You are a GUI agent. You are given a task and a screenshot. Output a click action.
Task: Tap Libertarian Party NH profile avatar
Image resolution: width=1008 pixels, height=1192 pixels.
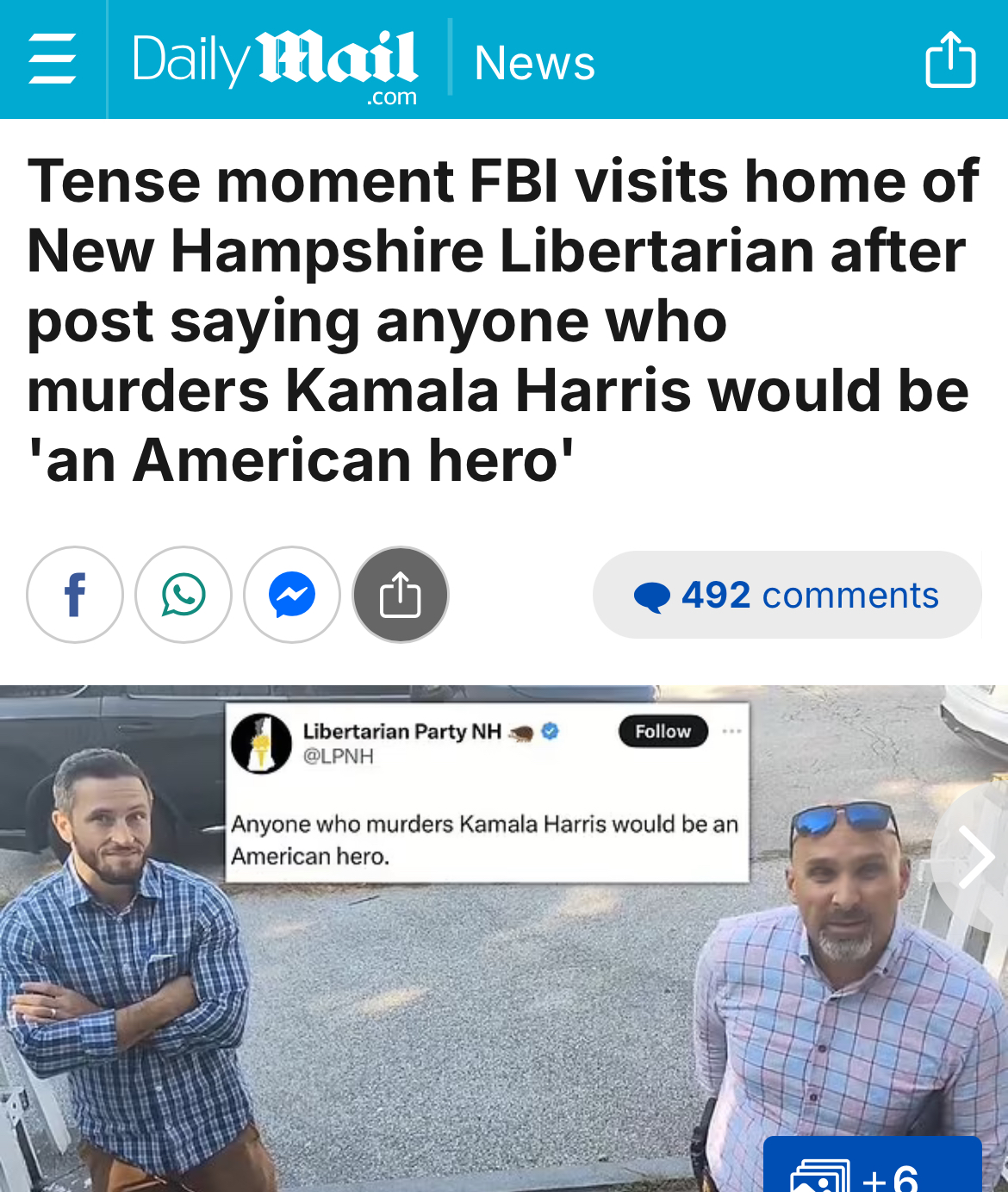pyautogui.click(x=262, y=743)
